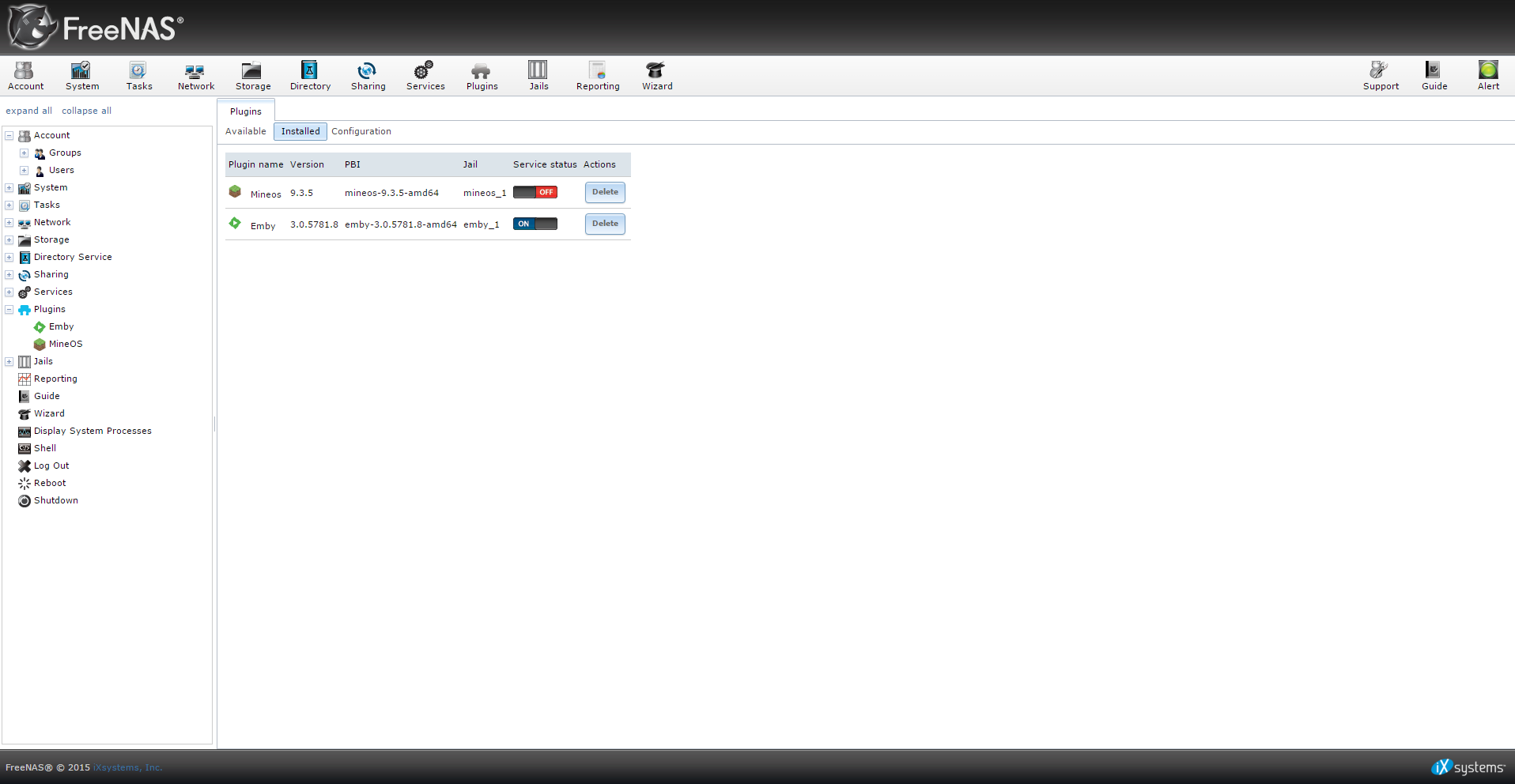Click Emby version 3.0.5781.8 cell

coord(314,224)
